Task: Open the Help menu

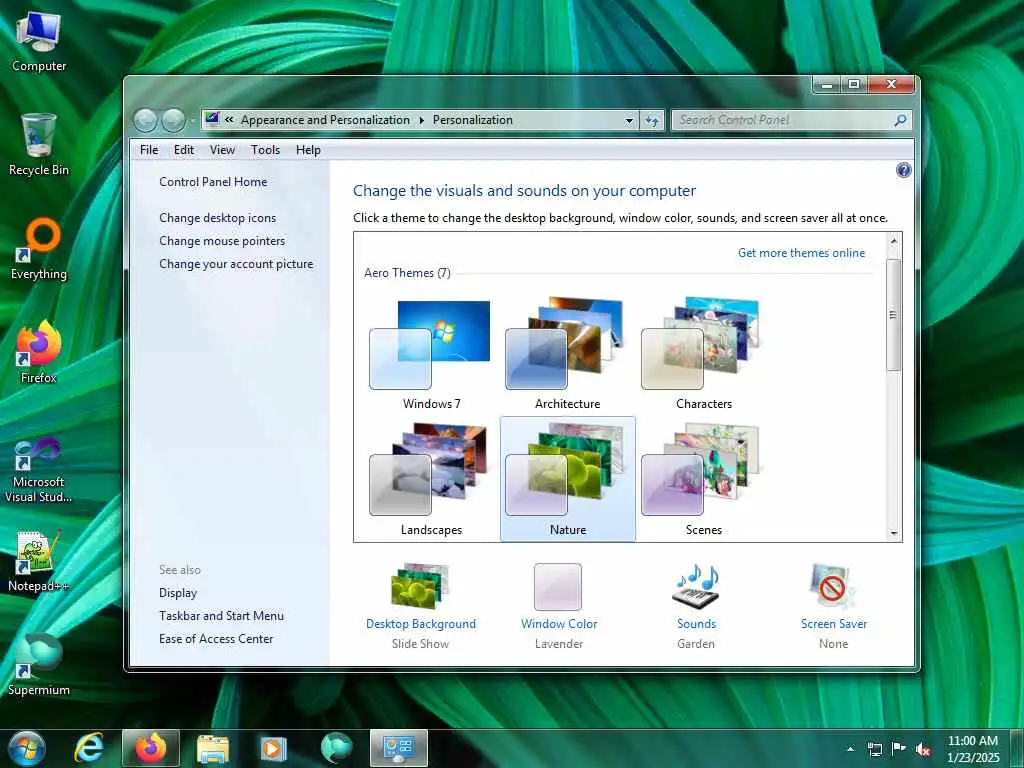Action: click(308, 150)
